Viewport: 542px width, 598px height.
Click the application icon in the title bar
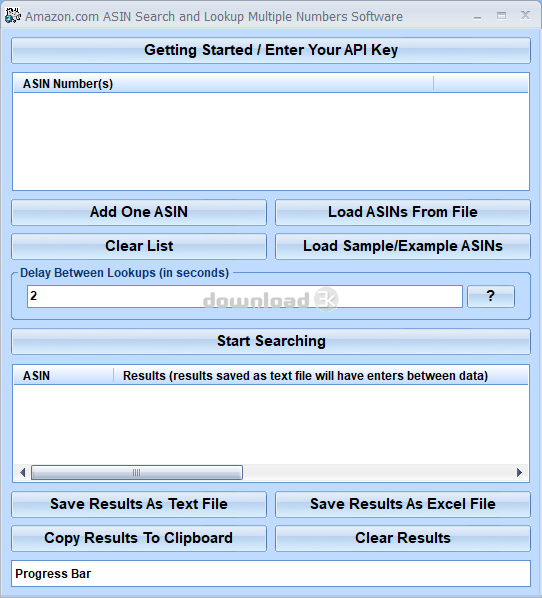tap(13, 16)
